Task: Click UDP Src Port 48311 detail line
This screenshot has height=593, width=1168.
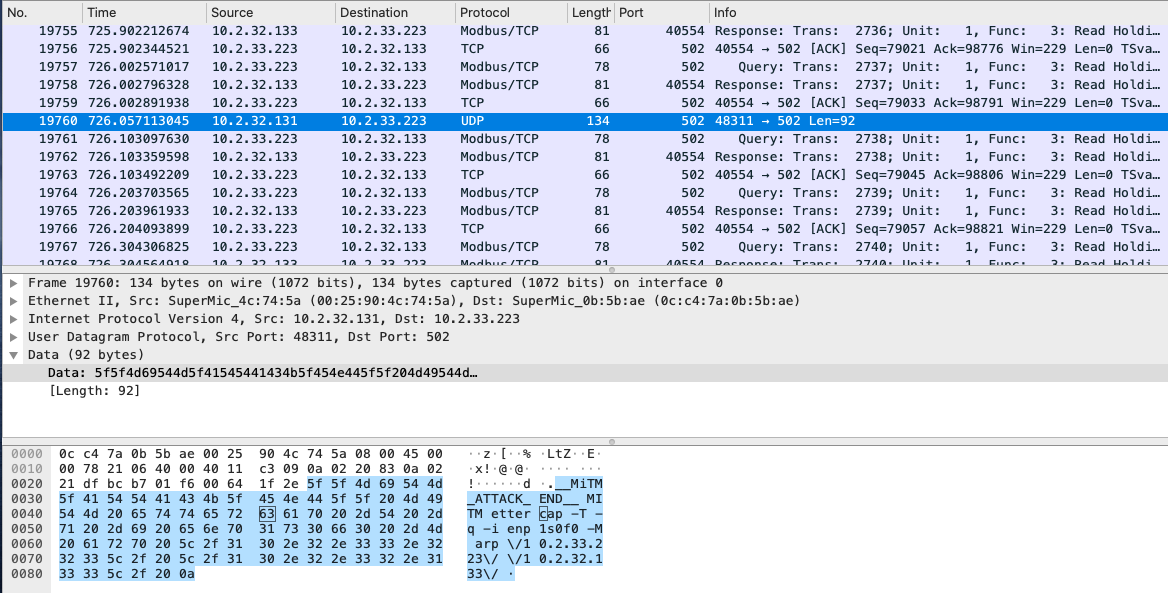Action: pos(239,337)
